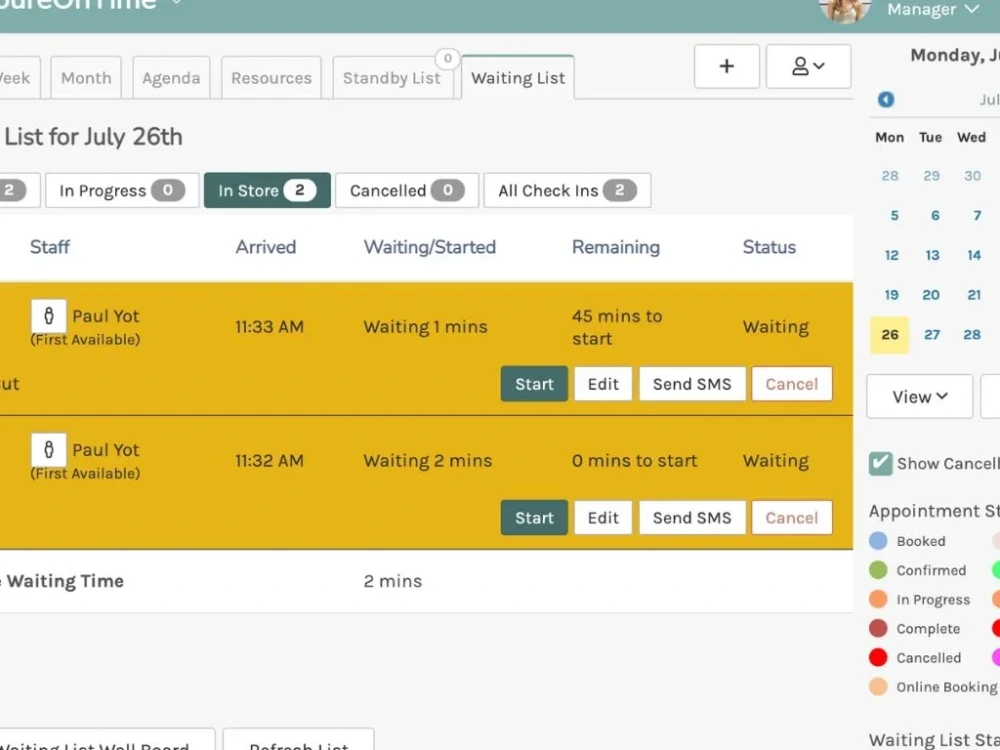
Task: Click the Refresh List button
Action: 298,741
